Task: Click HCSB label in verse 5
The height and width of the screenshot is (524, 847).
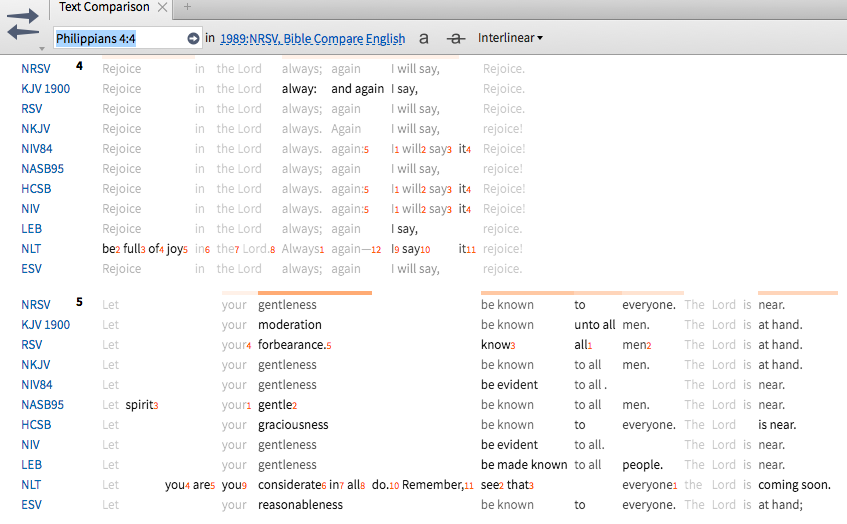Action: (36, 425)
